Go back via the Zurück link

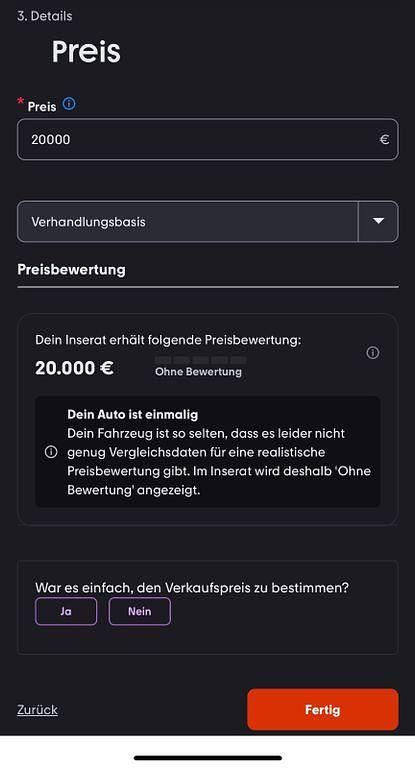click(x=38, y=710)
